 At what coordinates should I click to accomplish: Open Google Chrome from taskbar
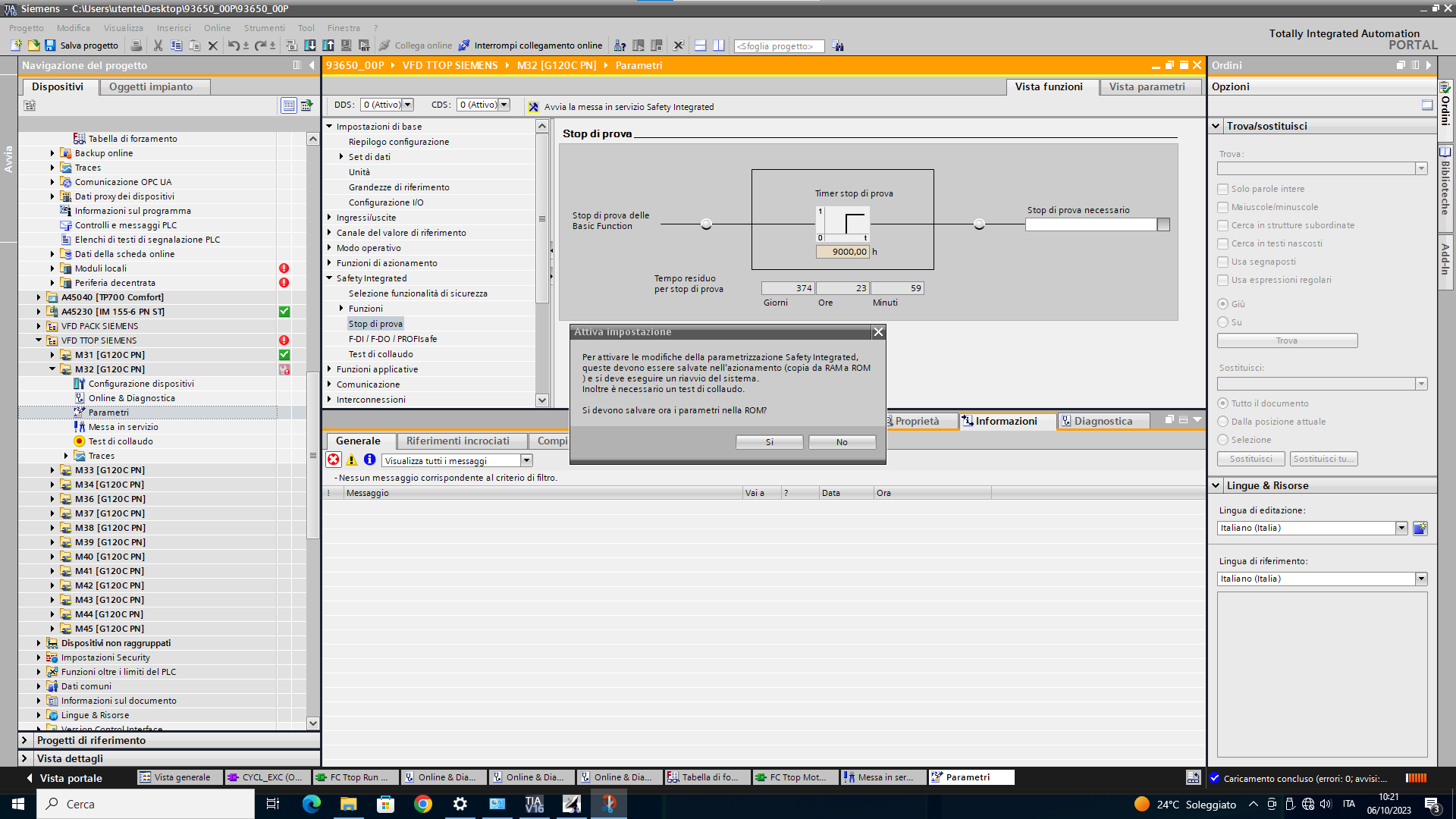(x=423, y=804)
